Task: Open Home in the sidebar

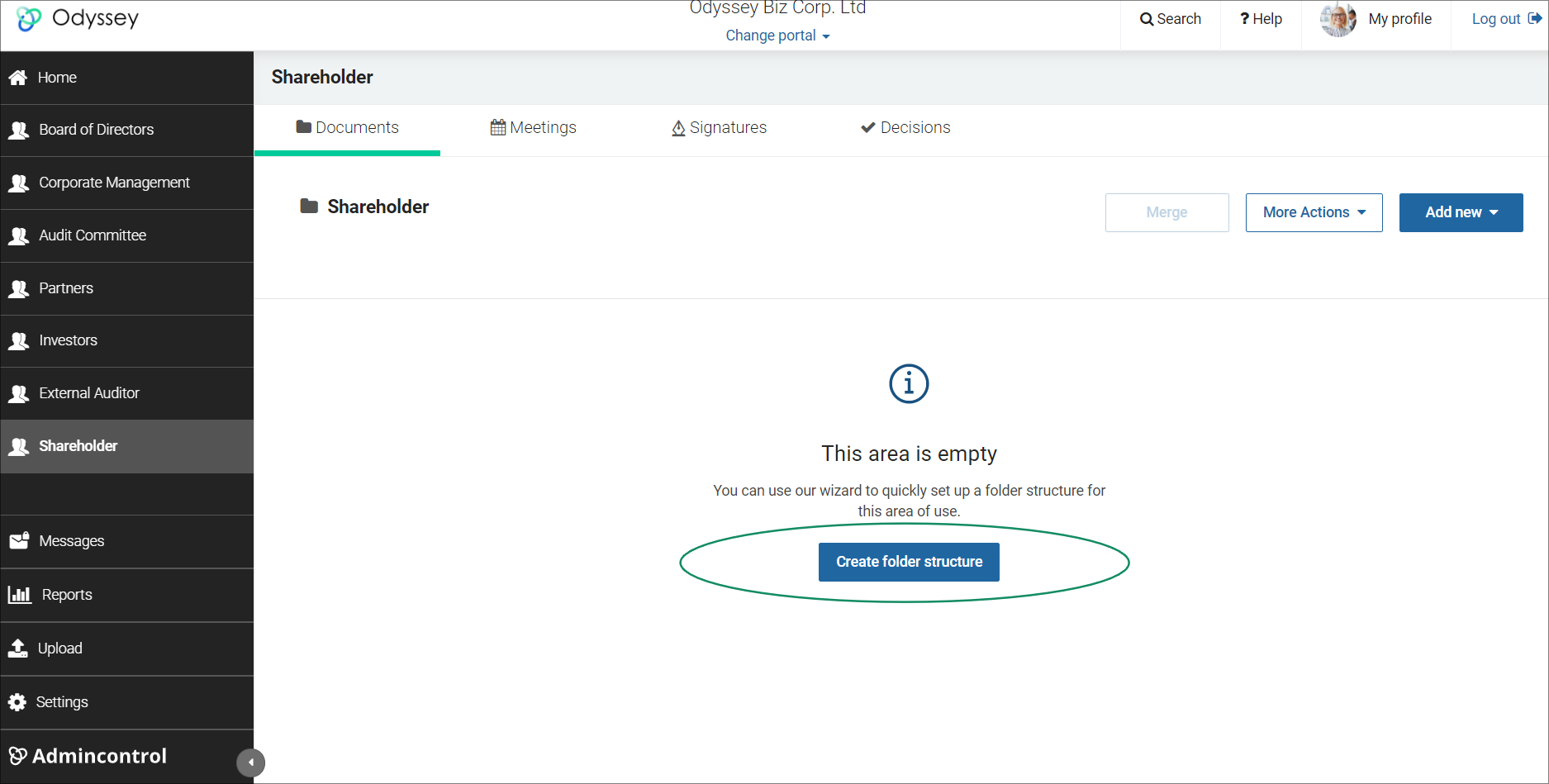Action: [126, 78]
